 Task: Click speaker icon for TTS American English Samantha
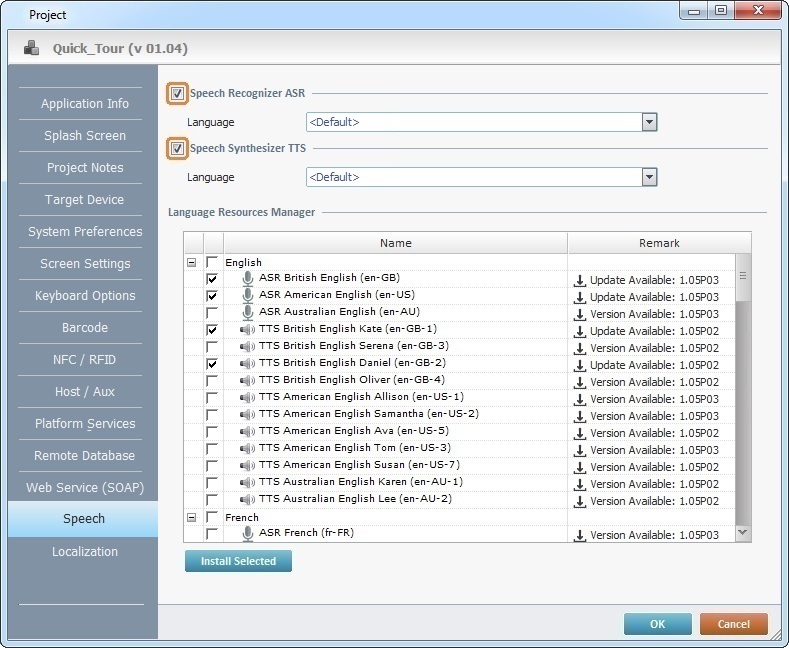click(247, 414)
